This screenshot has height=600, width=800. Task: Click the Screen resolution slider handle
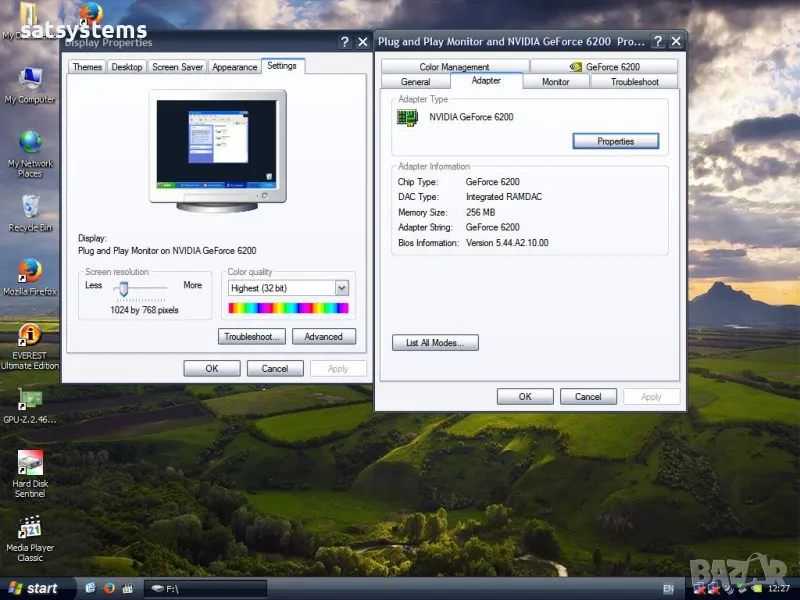tap(123, 288)
